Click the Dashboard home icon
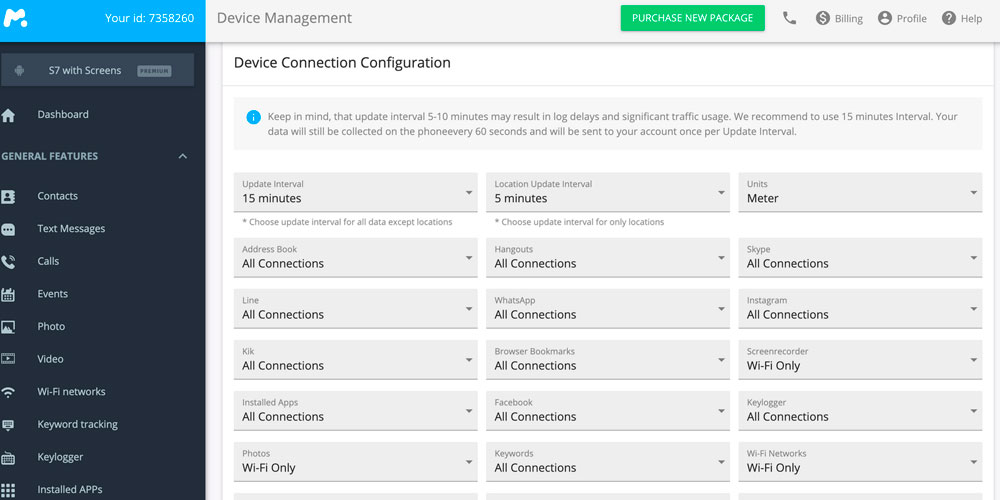The image size is (1000, 500). (x=8, y=115)
